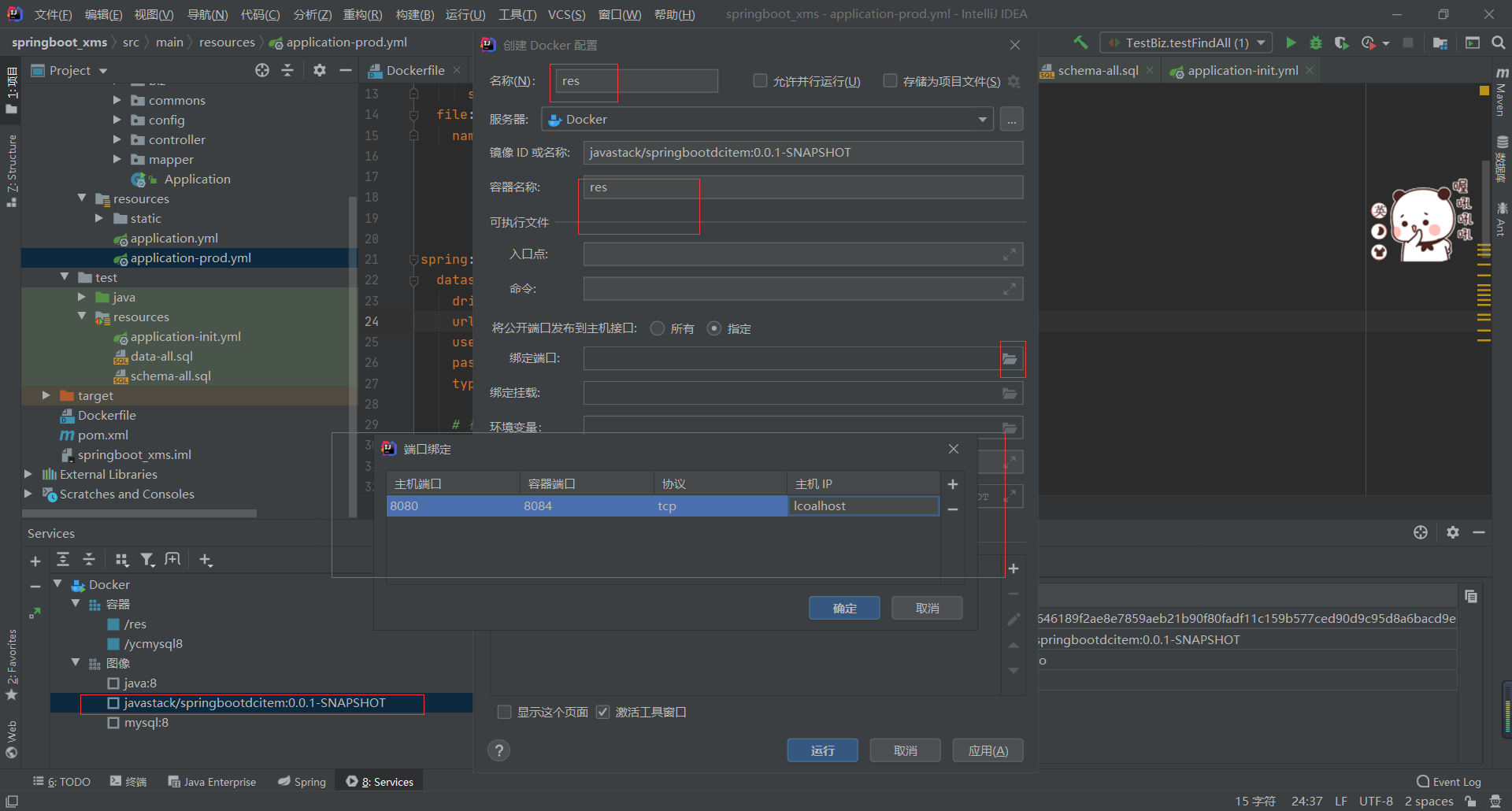This screenshot has height=811, width=1512.
Task: Remove the port binding row with minus
Action: [953, 509]
